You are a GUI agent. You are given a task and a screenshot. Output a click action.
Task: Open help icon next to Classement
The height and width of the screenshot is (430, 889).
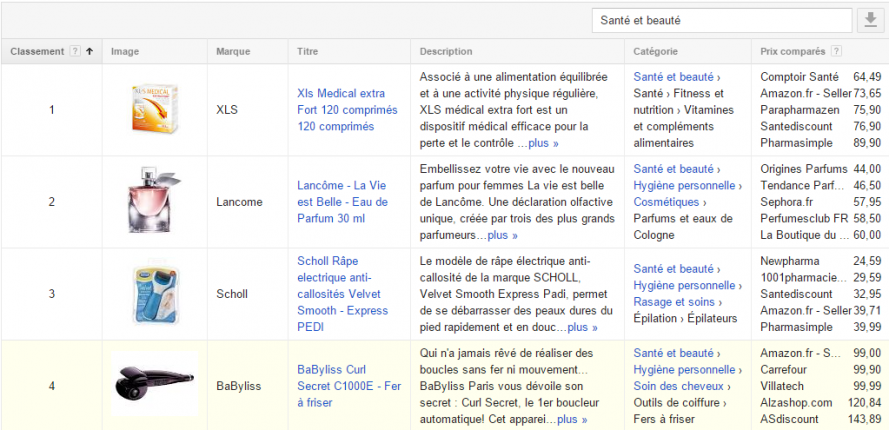click(75, 51)
